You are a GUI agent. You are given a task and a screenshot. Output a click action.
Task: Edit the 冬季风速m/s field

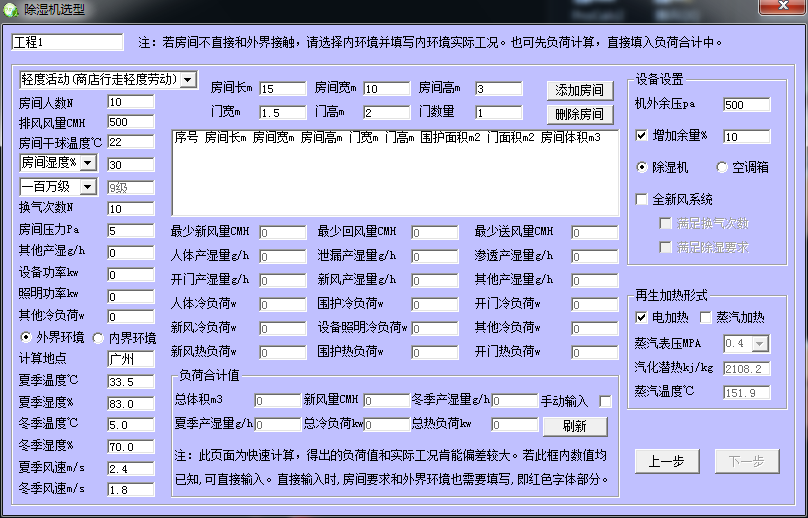tap(131, 490)
